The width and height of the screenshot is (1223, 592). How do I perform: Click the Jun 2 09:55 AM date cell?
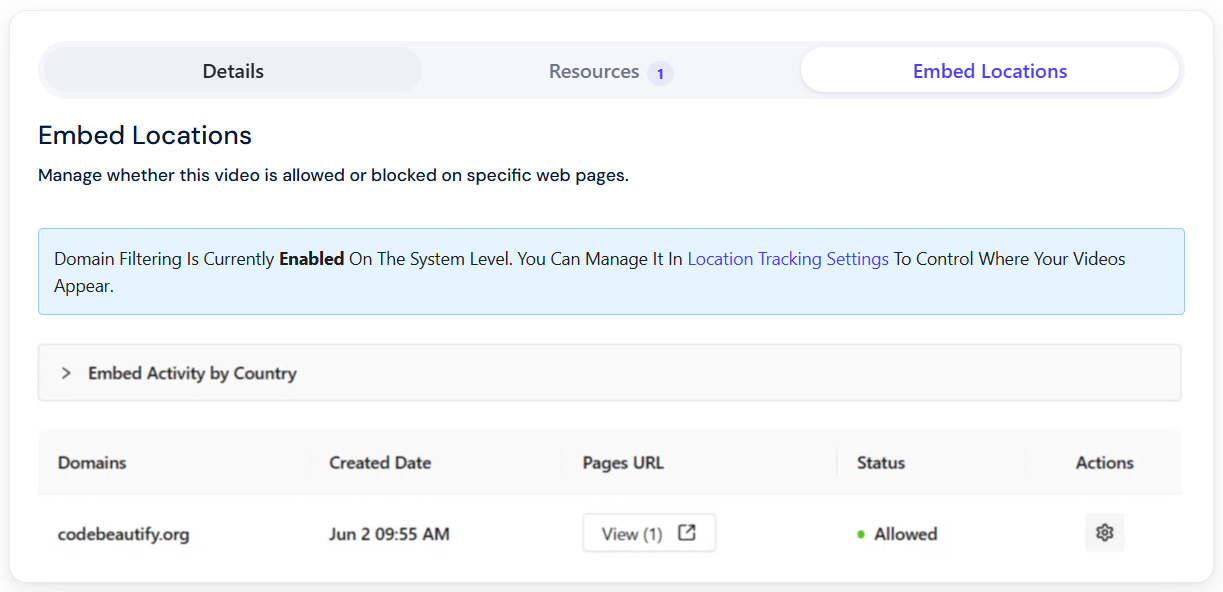click(389, 534)
